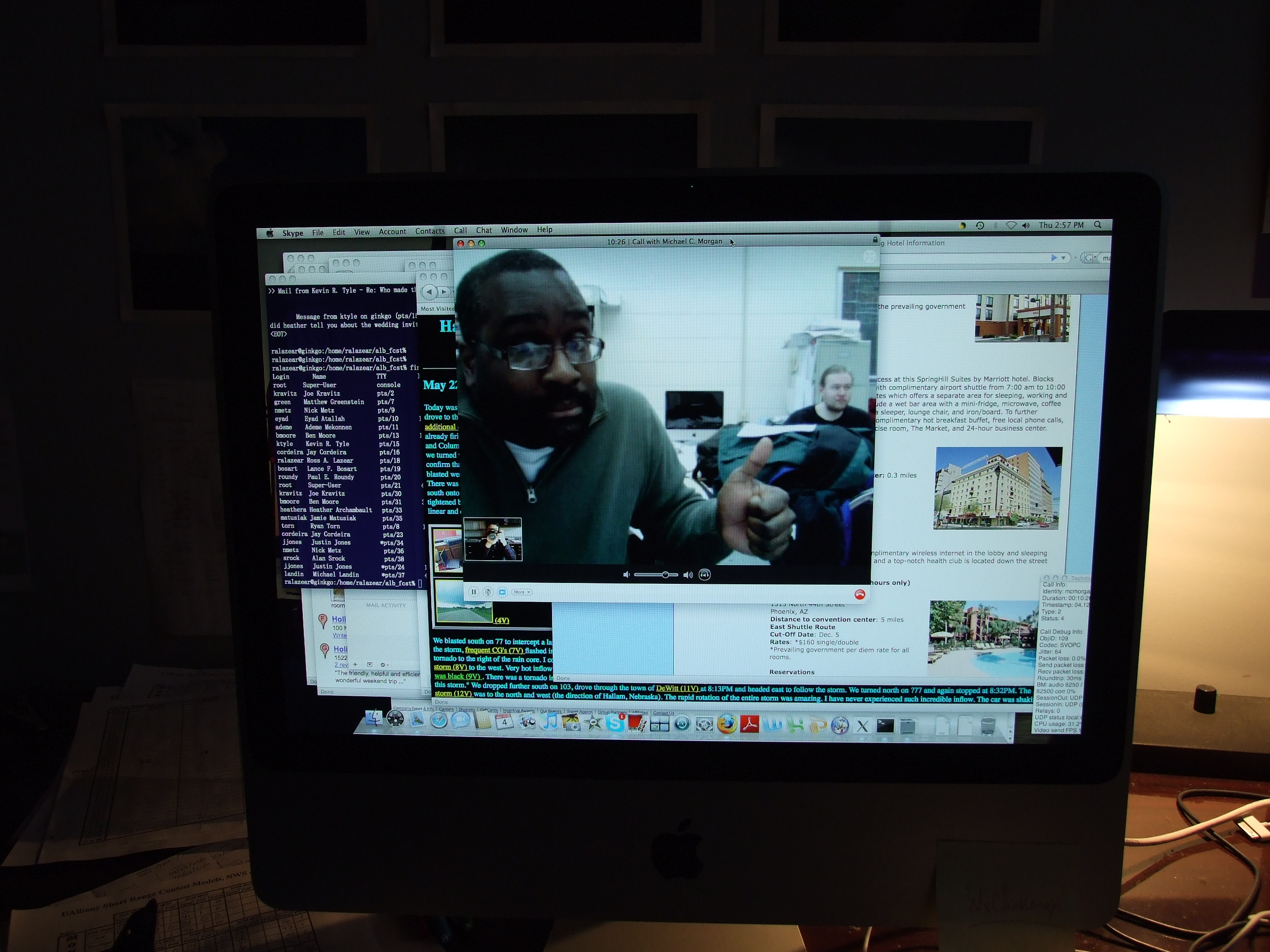Open the Skype application menu
This screenshot has width=1270, height=952.
[x=292, y=233]
